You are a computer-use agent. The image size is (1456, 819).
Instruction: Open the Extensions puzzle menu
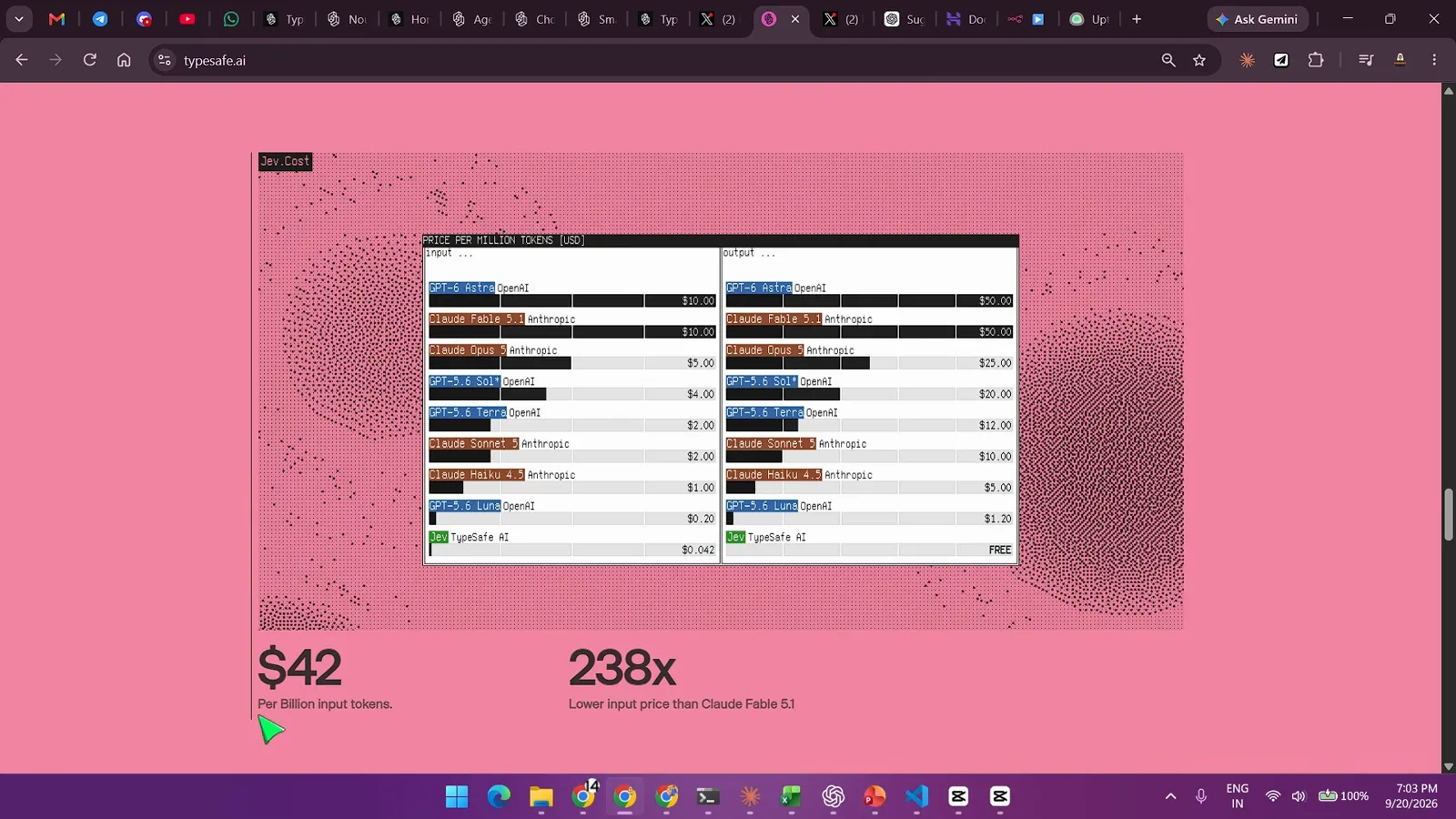1316,60
